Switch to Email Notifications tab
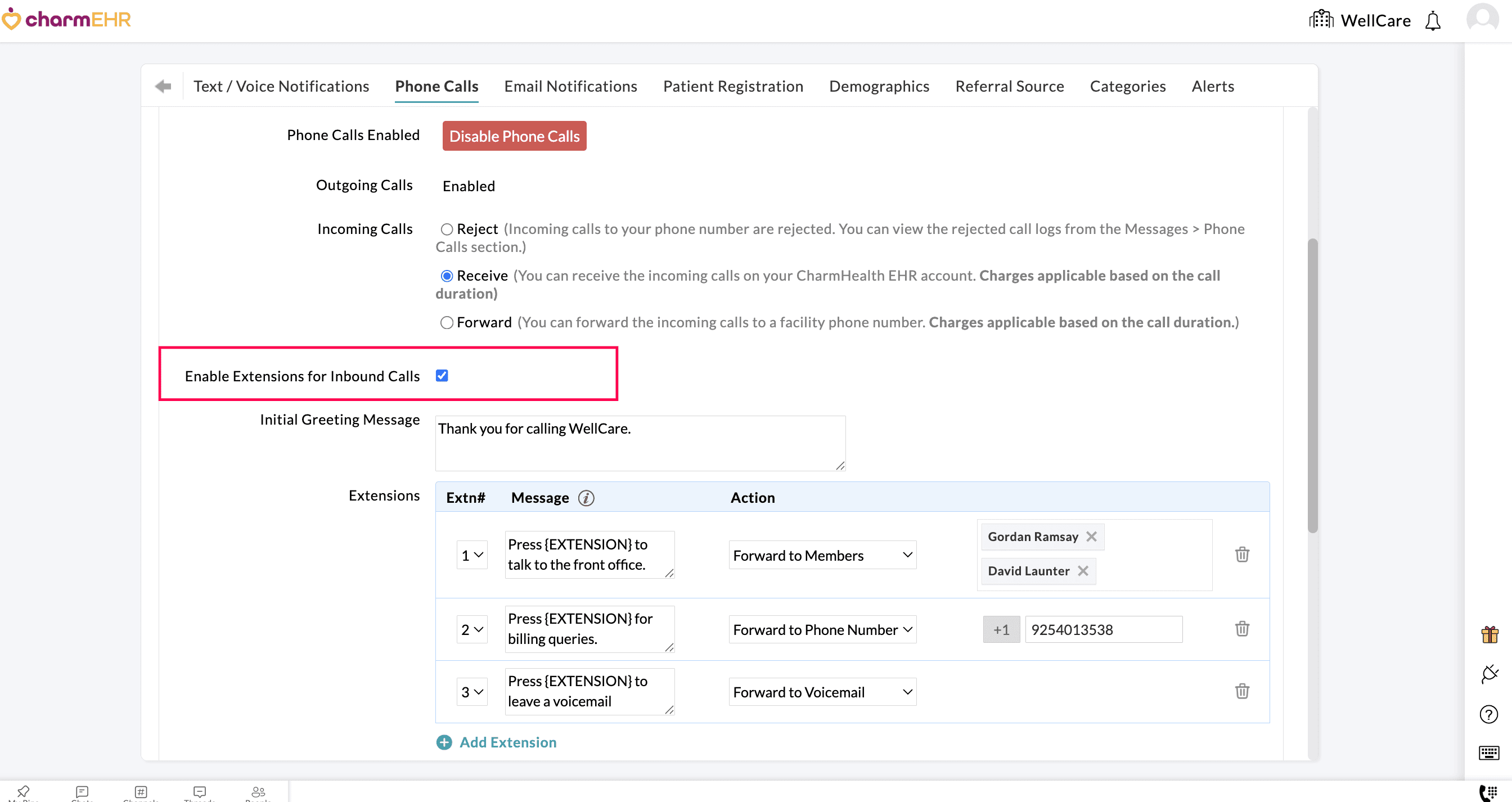Viewport: 1512px width, 802px height. (570, 86)
